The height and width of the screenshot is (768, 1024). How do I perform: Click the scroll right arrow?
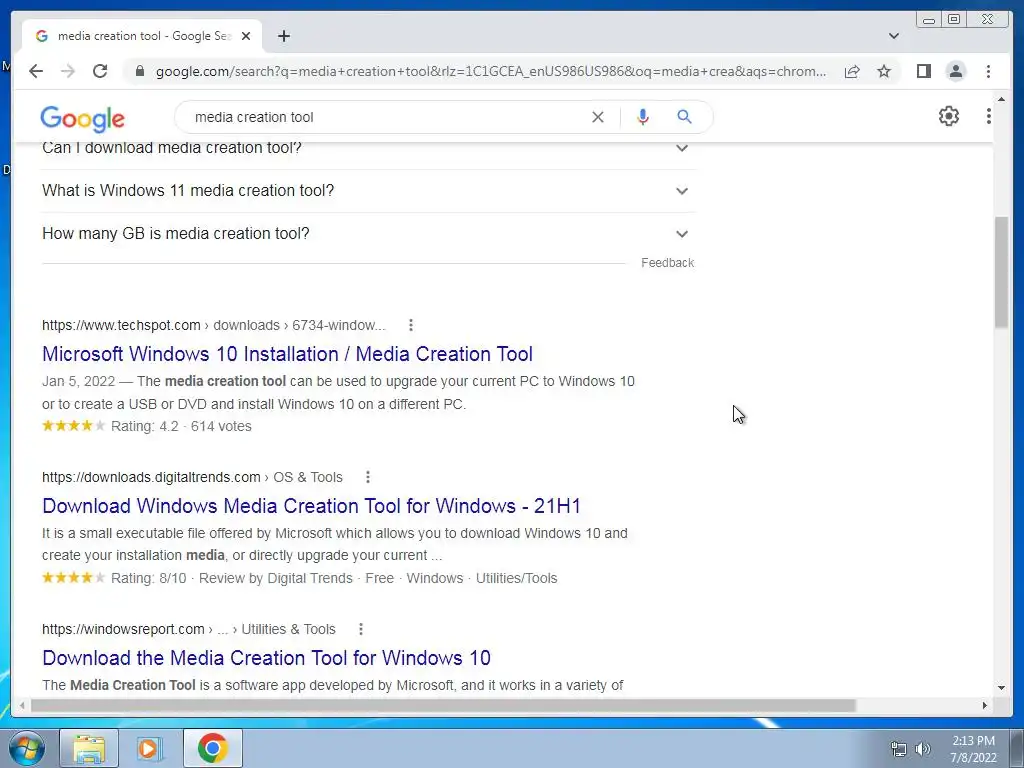click(985, 705)
